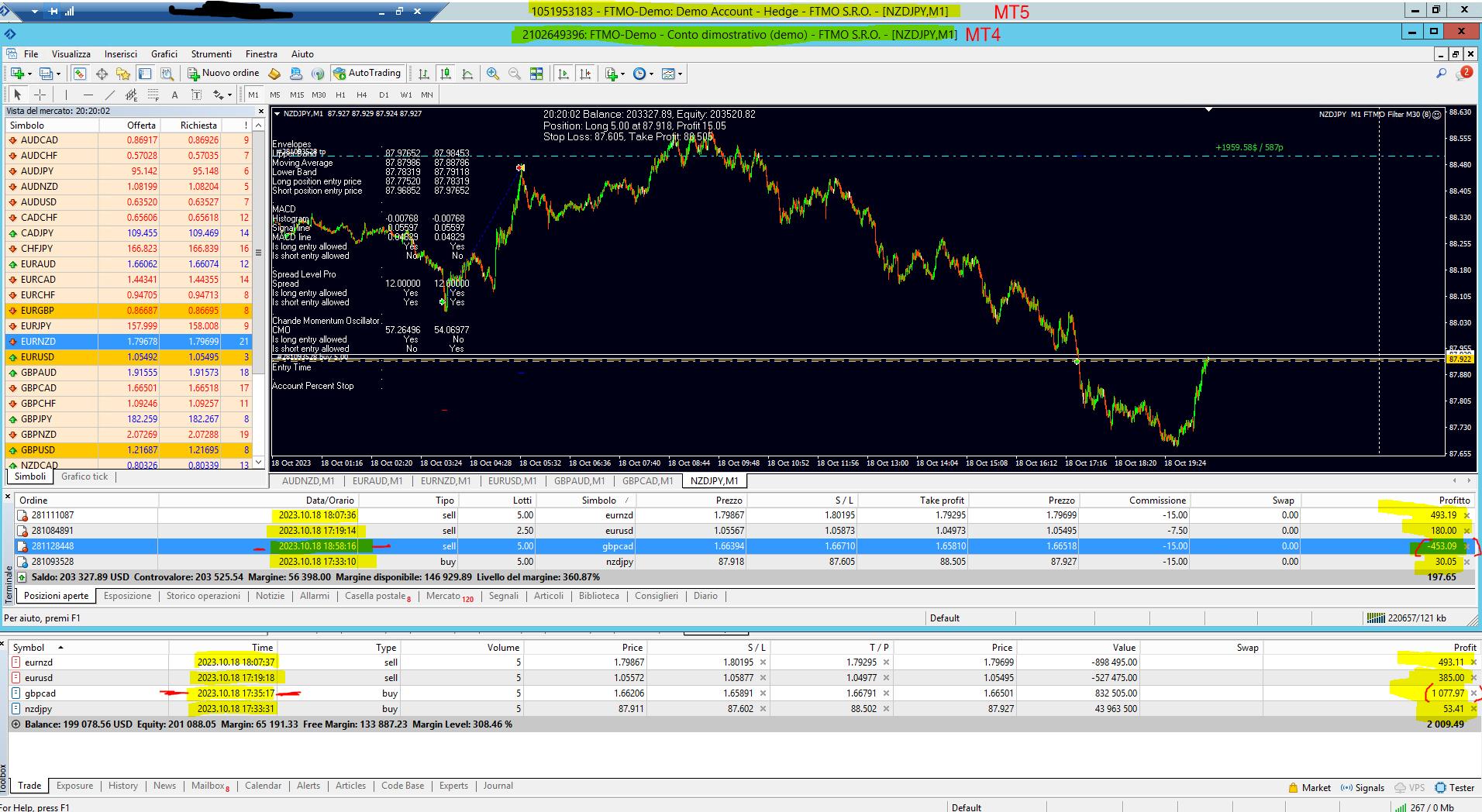Select the arrow cursor tool

(18, 95)
